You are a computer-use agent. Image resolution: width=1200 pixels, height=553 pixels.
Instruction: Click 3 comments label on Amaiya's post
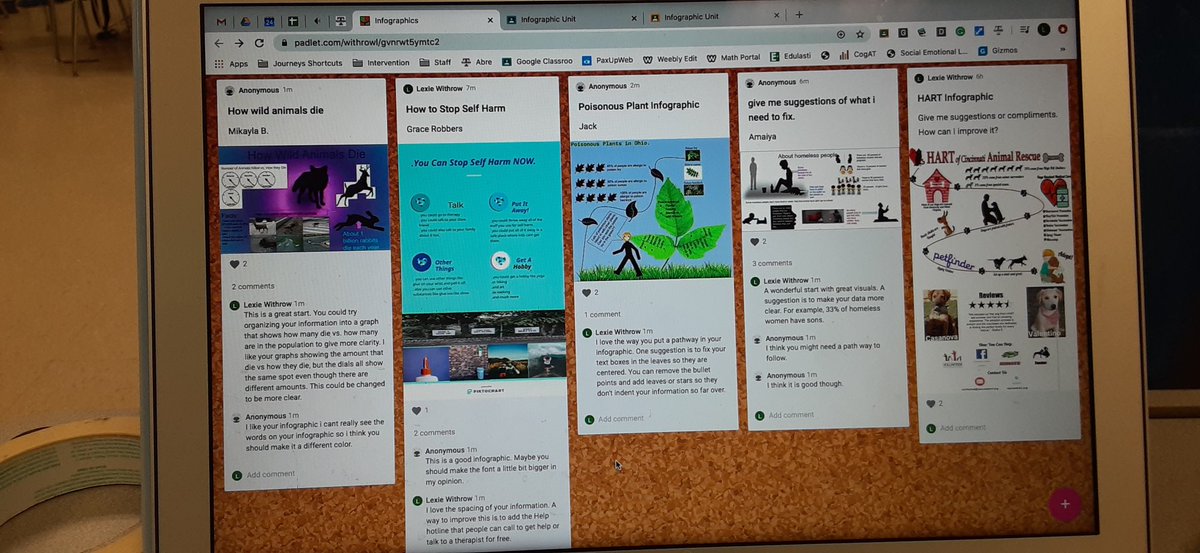771,264
